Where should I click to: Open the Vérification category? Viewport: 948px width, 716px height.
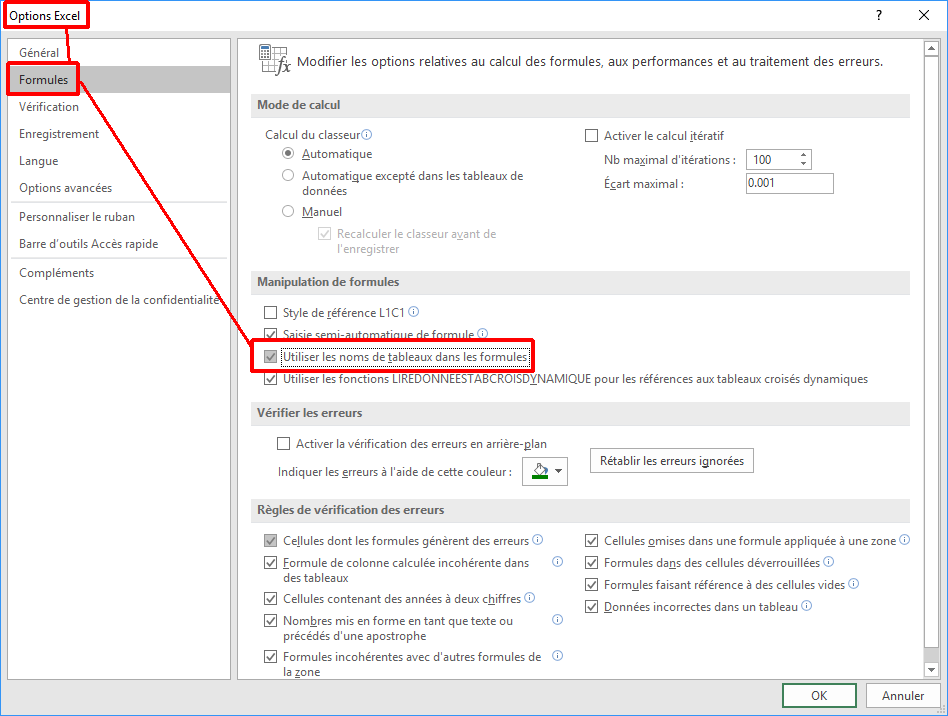(49, 107)
